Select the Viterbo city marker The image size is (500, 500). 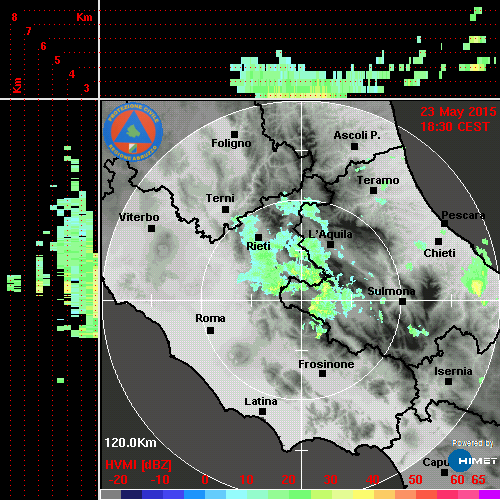tap(151, 229)
